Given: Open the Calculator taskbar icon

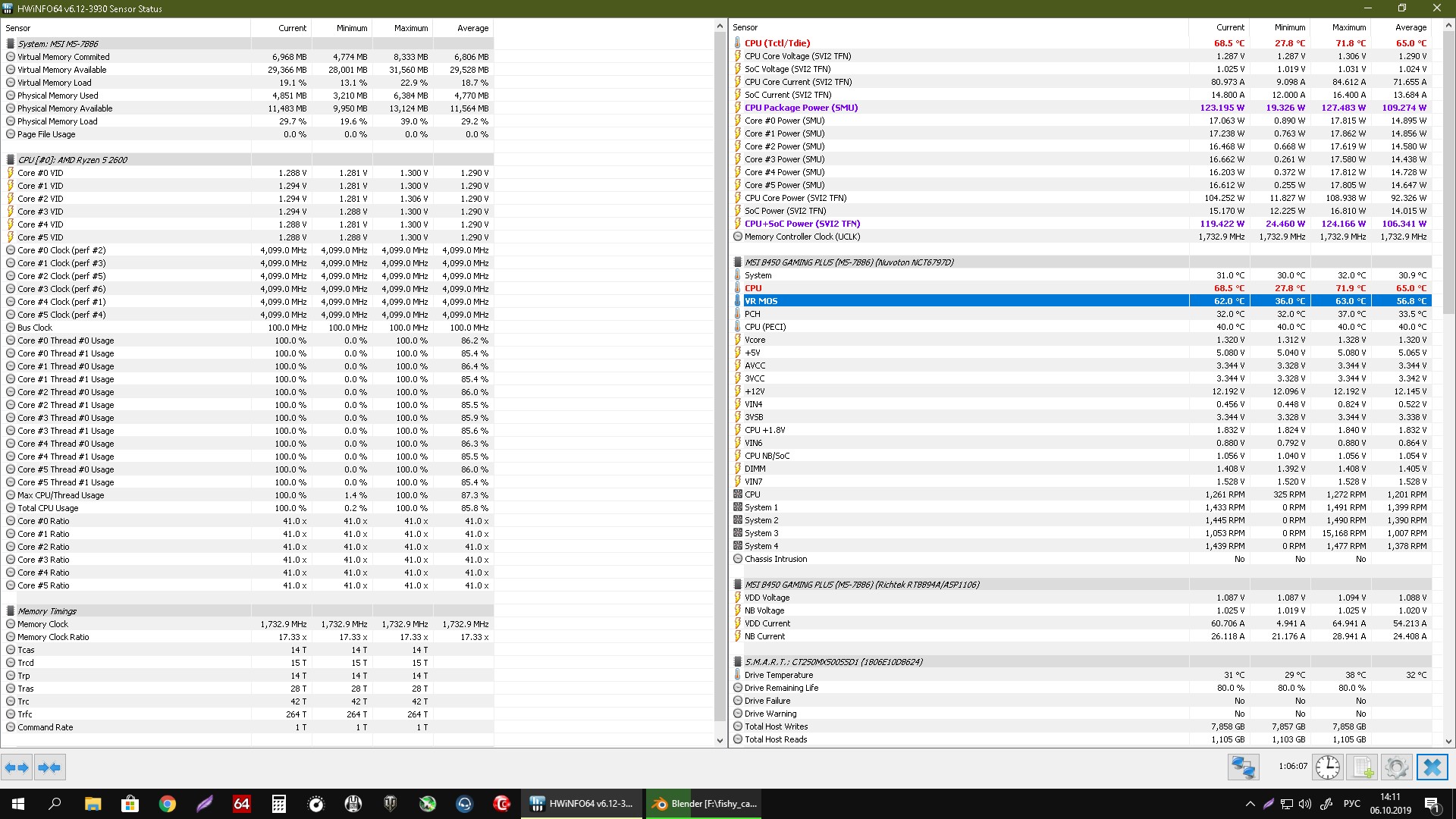Looking at the screenshot, I should [278, 804].
